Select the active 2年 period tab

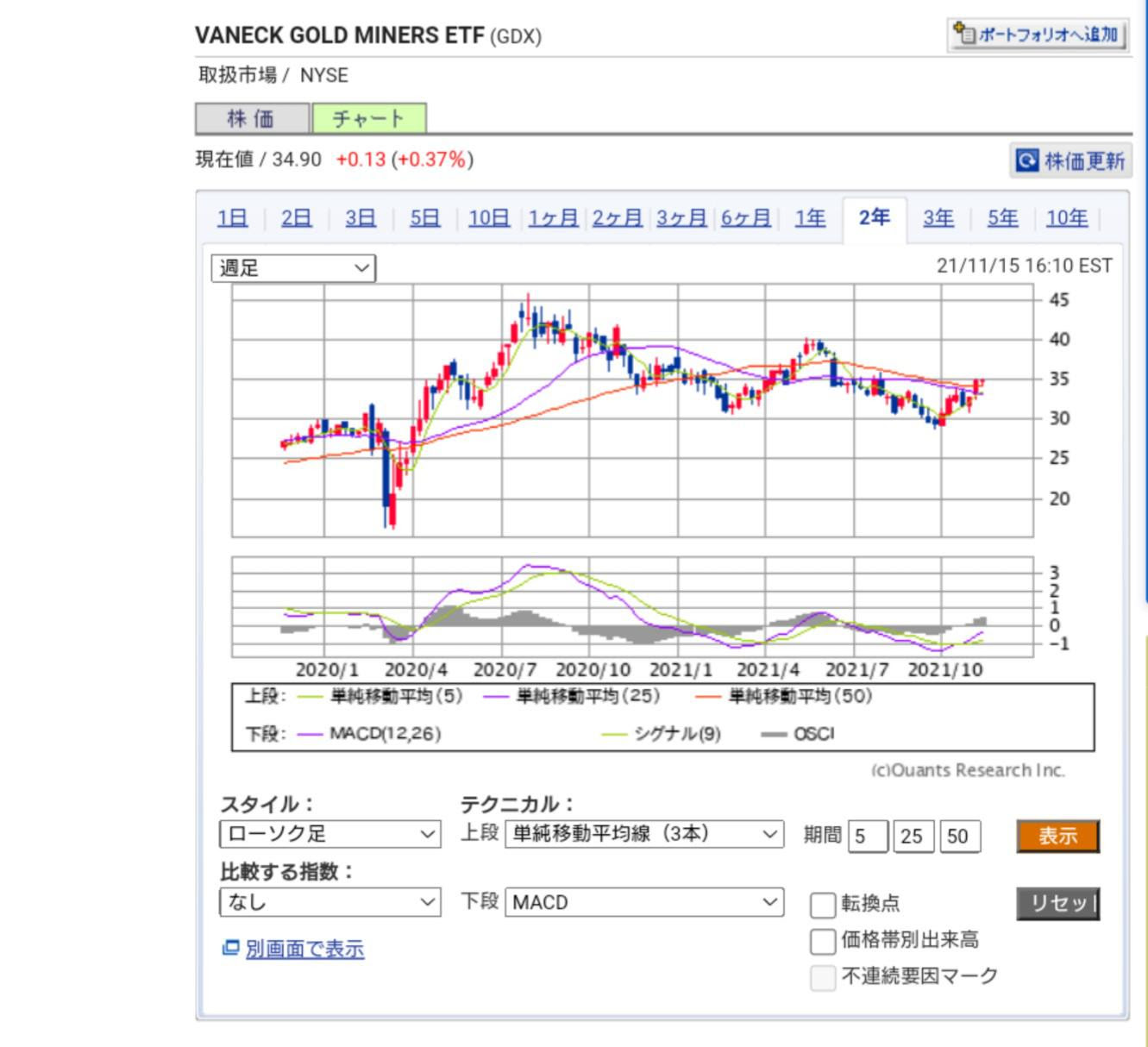click(874, 218)
